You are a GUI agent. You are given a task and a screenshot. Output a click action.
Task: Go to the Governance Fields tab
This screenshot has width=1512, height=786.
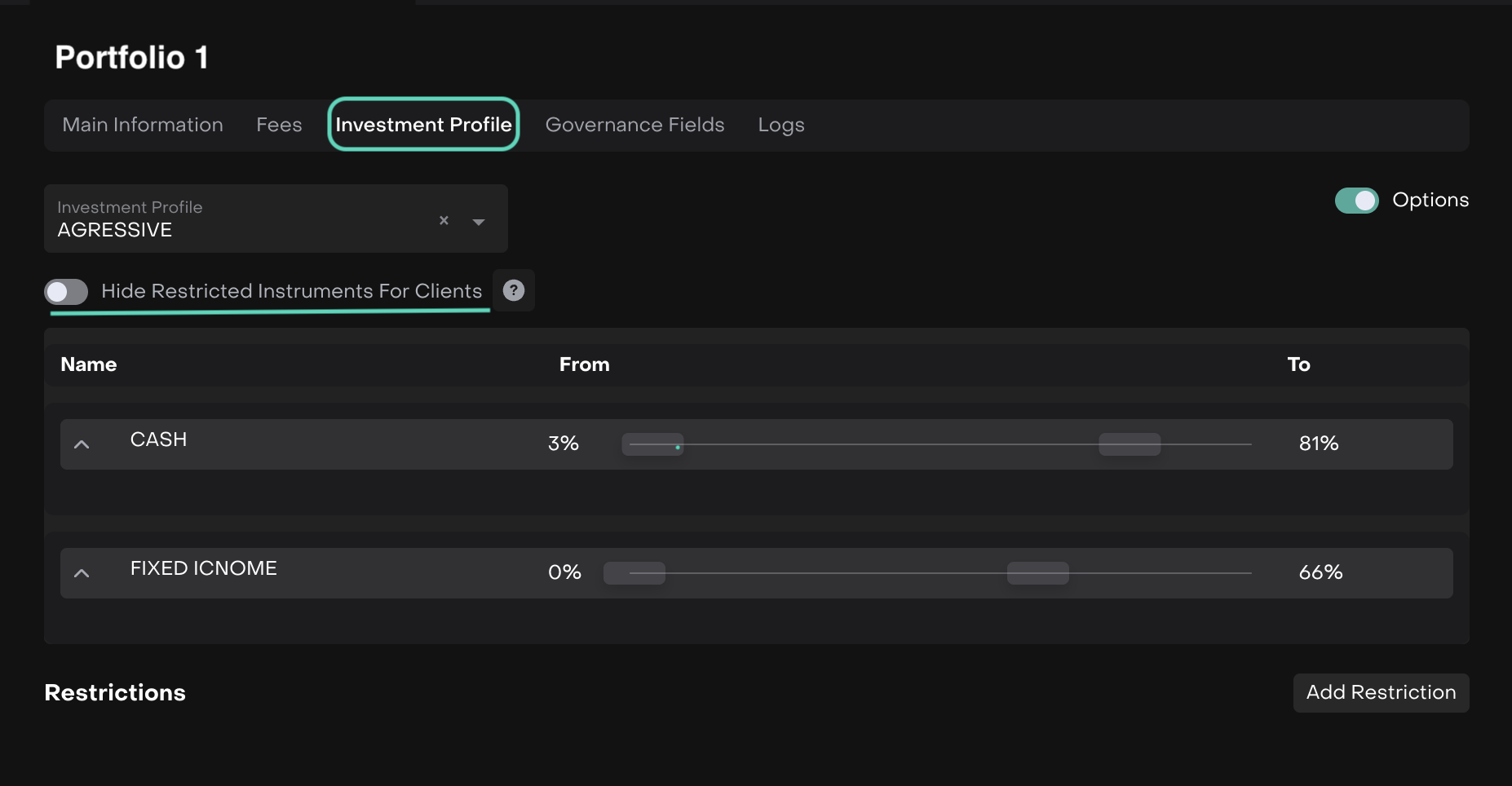[x=634, y=125]
